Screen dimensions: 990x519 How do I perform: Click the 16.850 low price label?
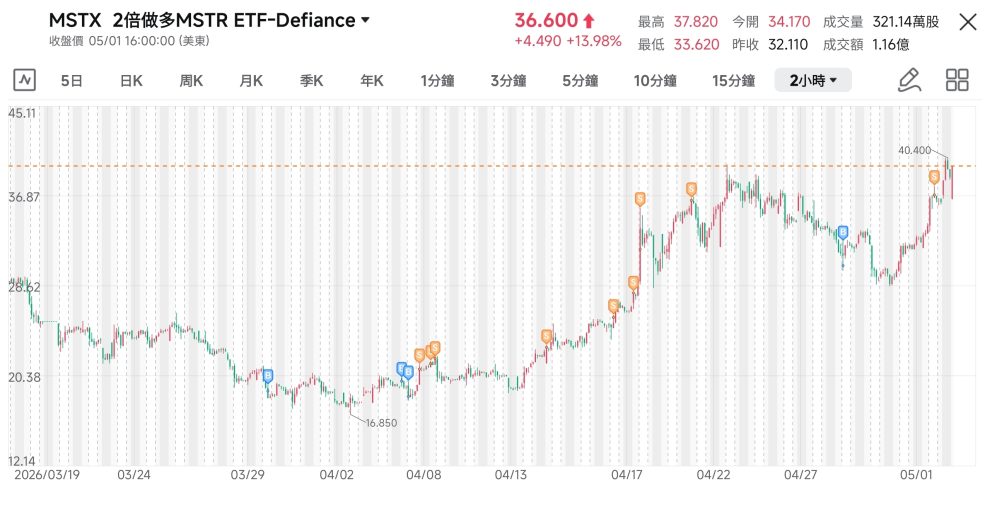pyautogui.click(x=381, y=423)
